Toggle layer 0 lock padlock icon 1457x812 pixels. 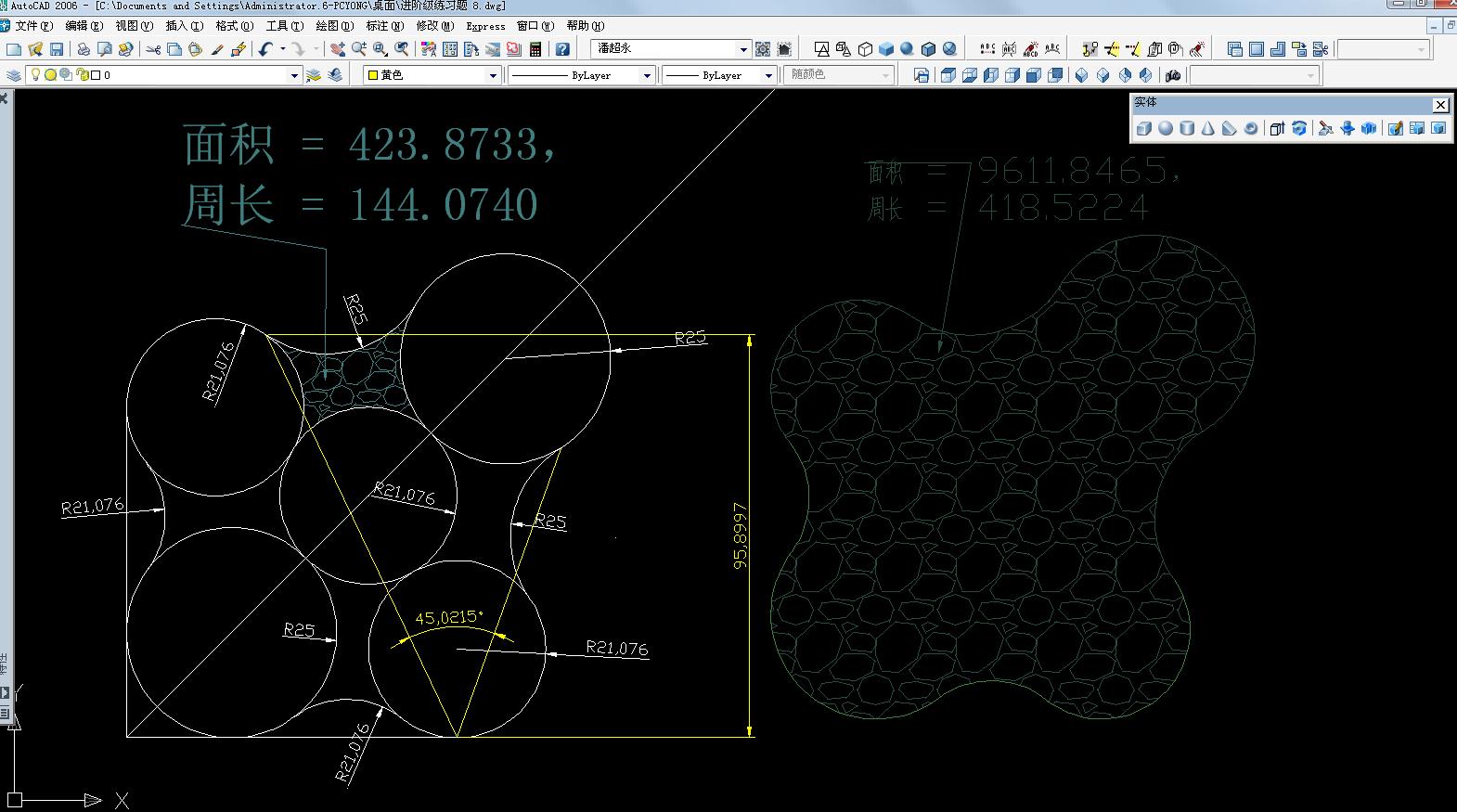82,75
